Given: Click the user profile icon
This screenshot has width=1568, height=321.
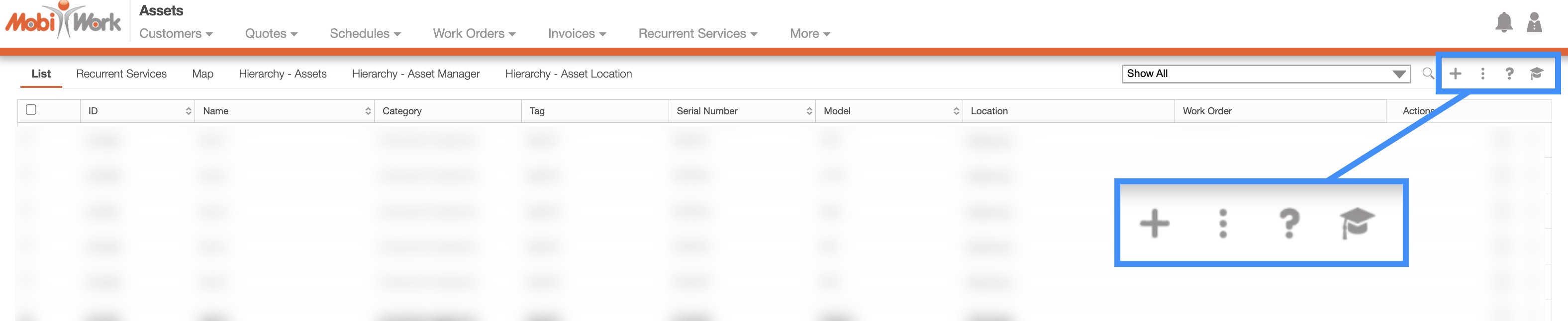Looking at the screenshot, I should click(1534, 22).
